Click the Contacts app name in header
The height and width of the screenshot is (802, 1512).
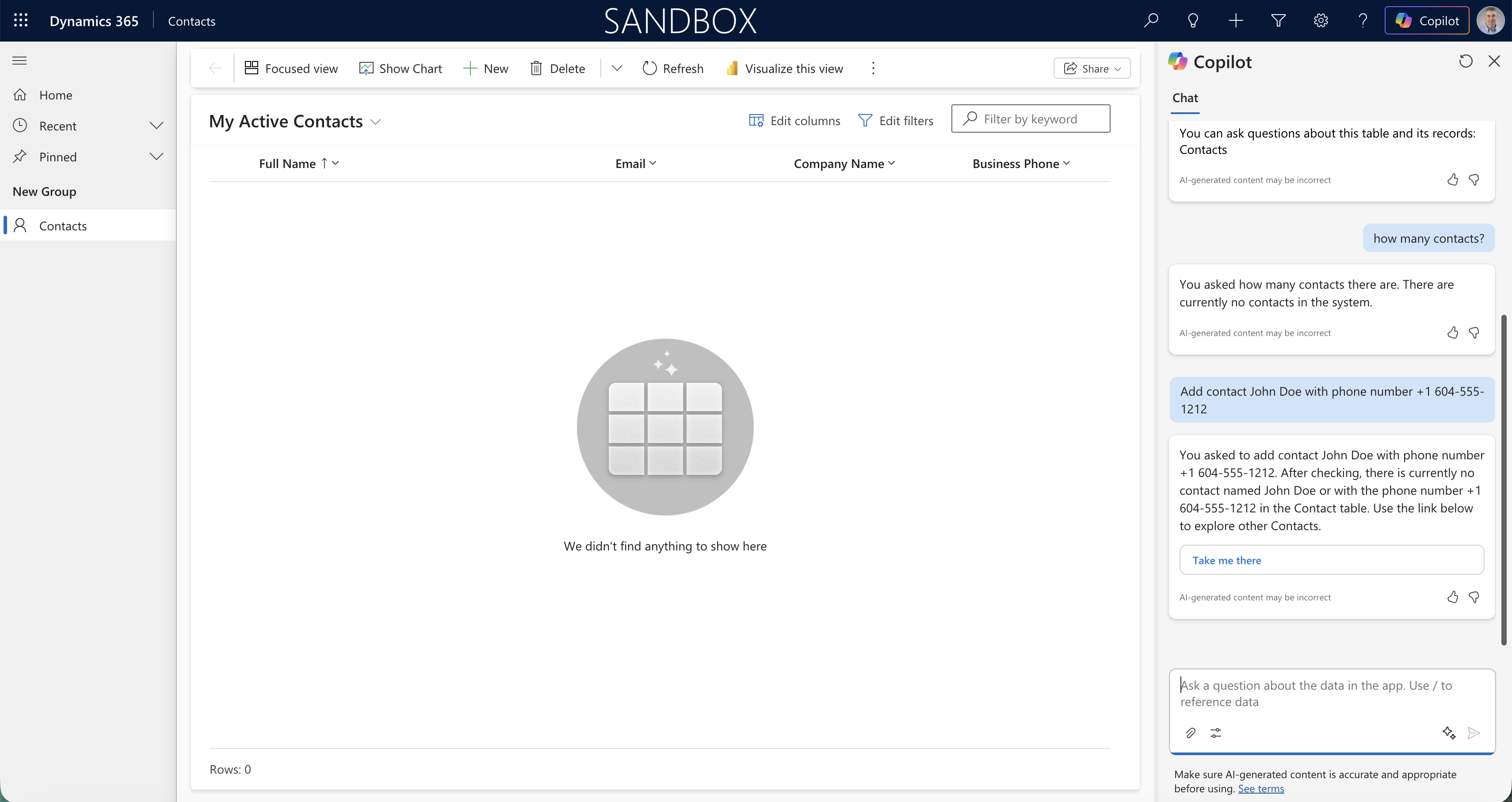pos(191,21)
